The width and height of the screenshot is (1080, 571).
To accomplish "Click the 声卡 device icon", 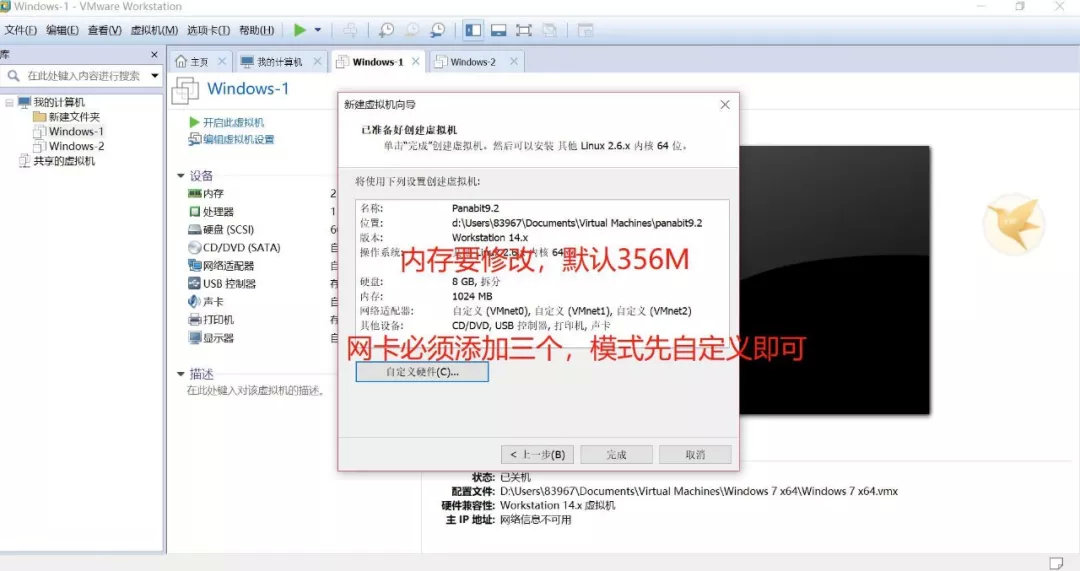I will [x=194, y=301].
